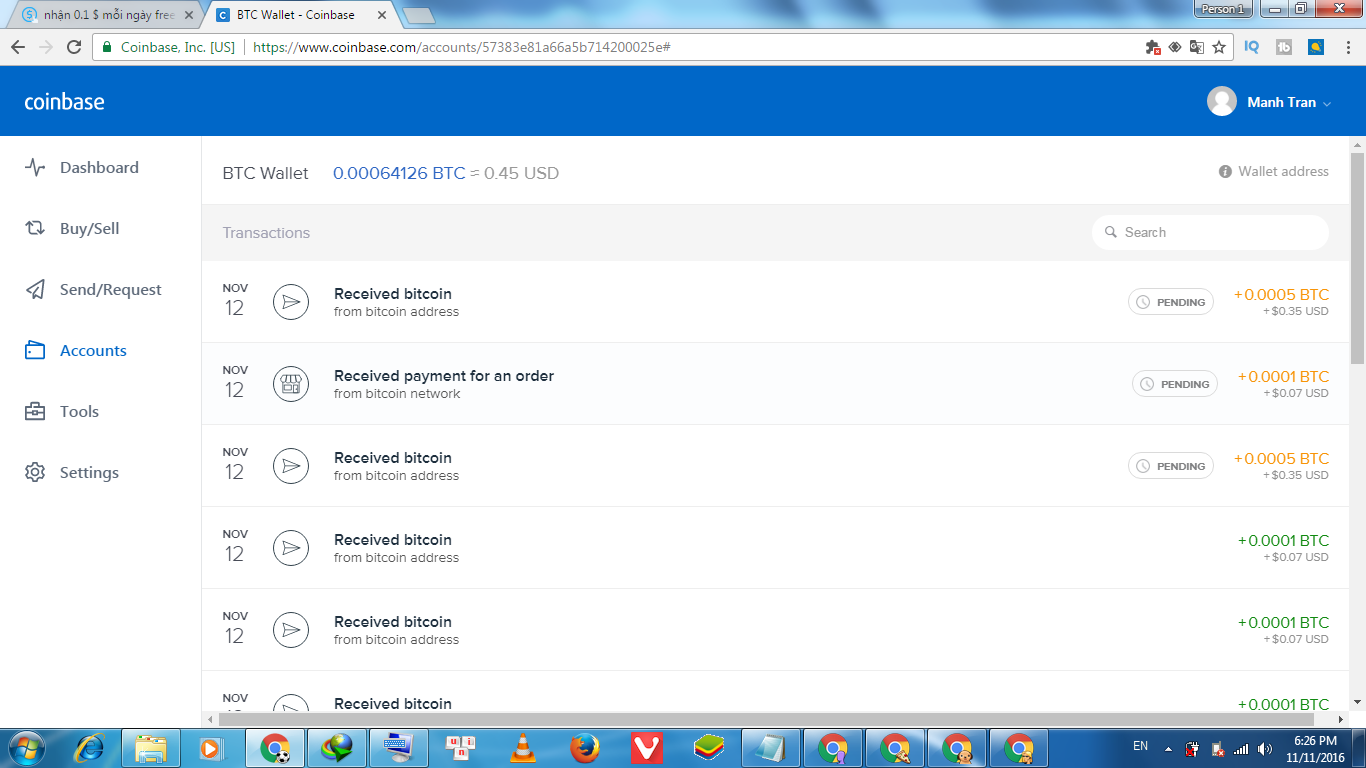Click the Person 1 profile button
The width and height of the screenshot is (1366, 768).
click(x=1224, y=9)
